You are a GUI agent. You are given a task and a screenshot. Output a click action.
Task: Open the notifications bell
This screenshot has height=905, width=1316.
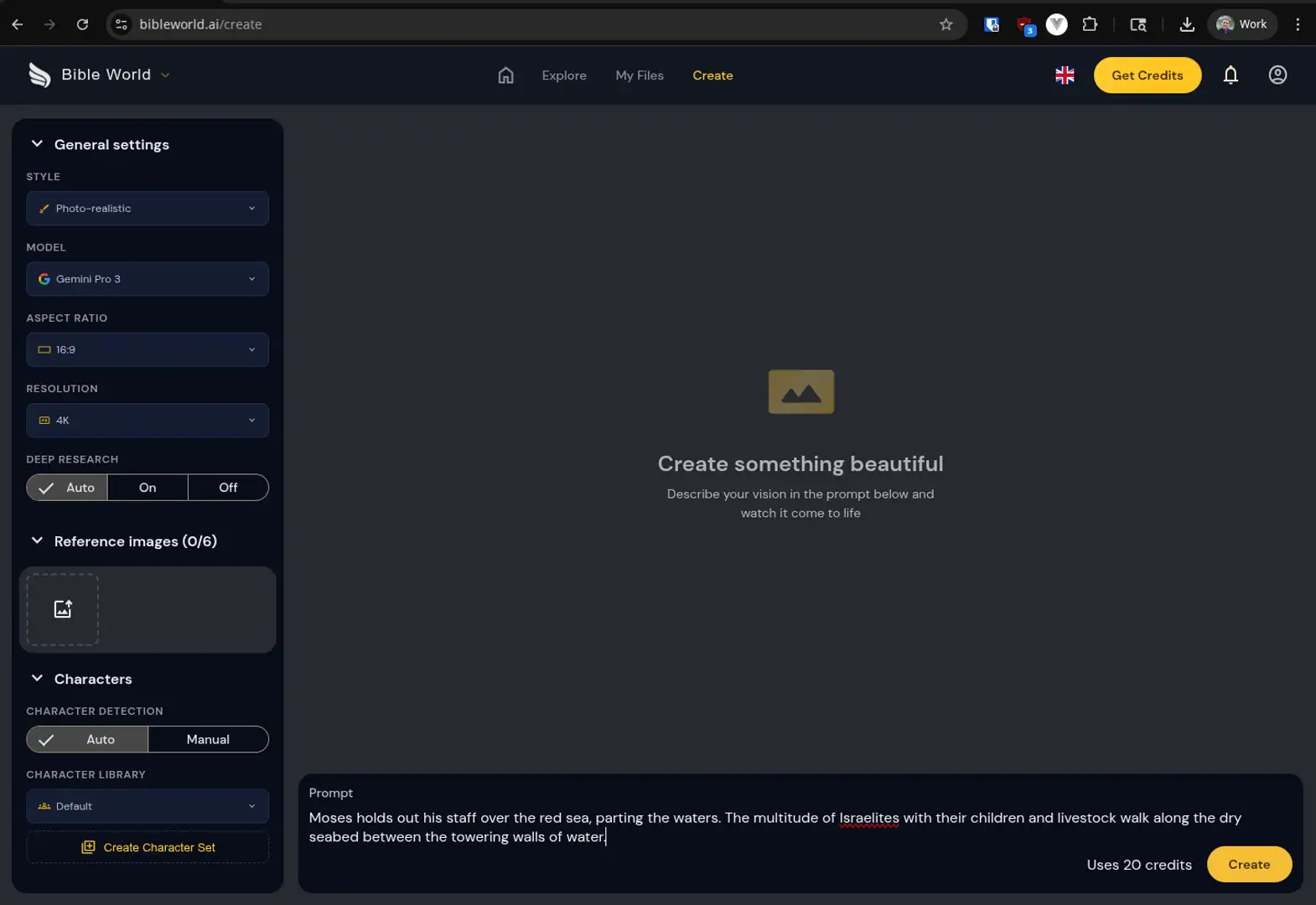(x=1230, y=75)
